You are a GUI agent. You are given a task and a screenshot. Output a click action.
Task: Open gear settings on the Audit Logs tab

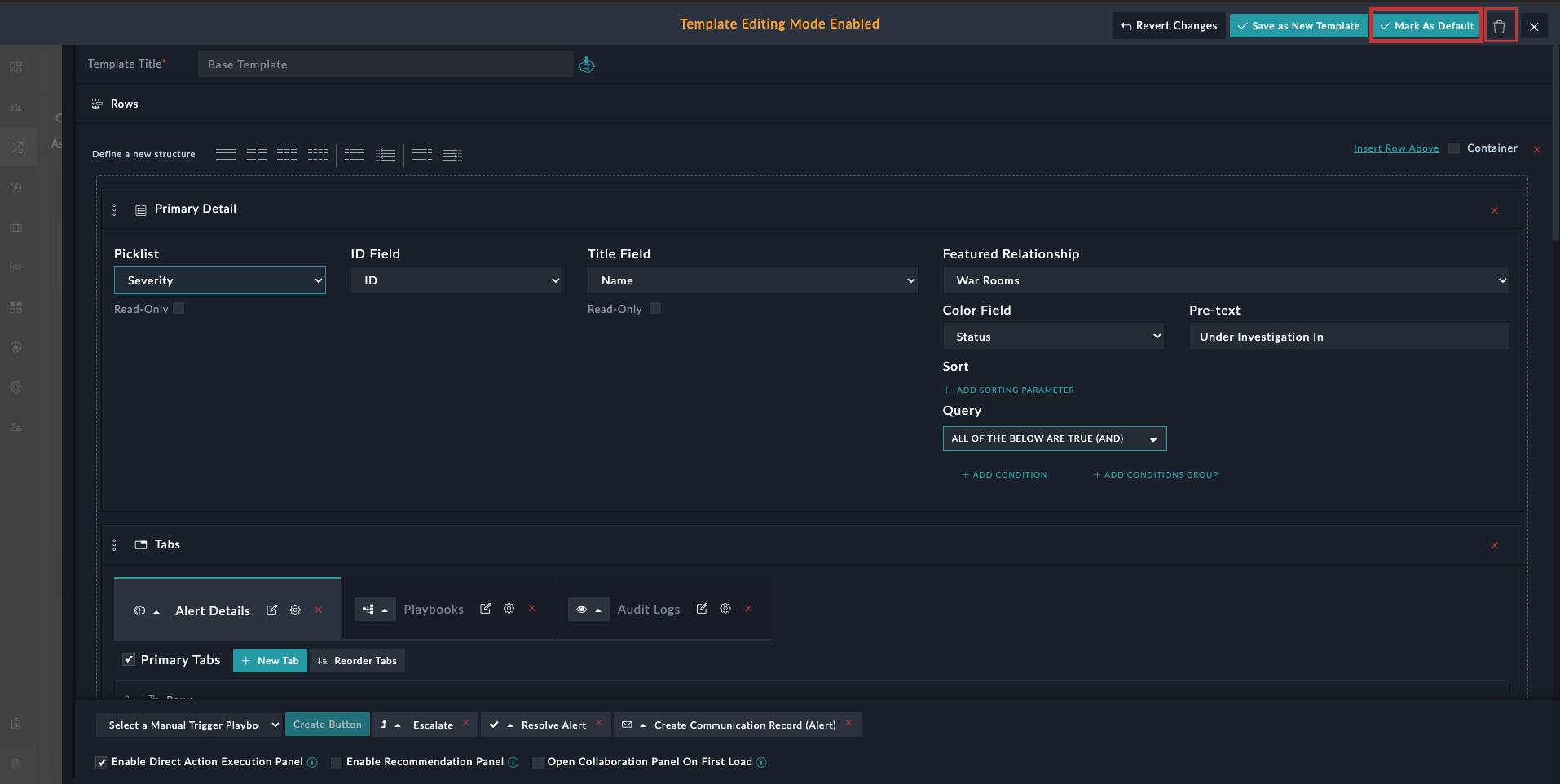pyautogui.click(x=725, y=608)
